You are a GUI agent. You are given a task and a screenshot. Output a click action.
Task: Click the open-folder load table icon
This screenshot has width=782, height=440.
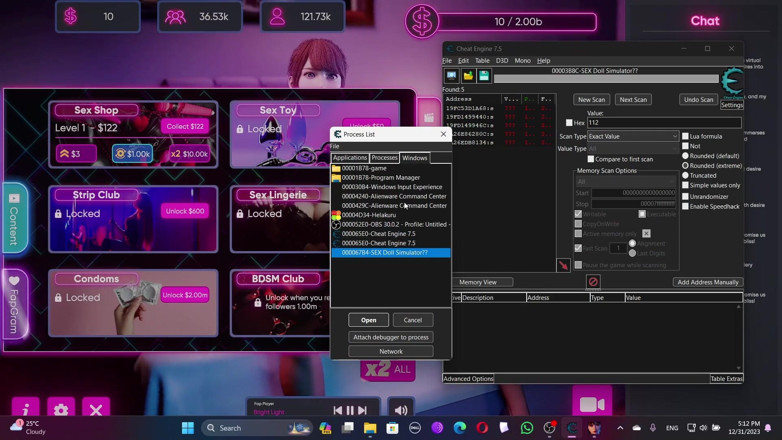[468, 76]
